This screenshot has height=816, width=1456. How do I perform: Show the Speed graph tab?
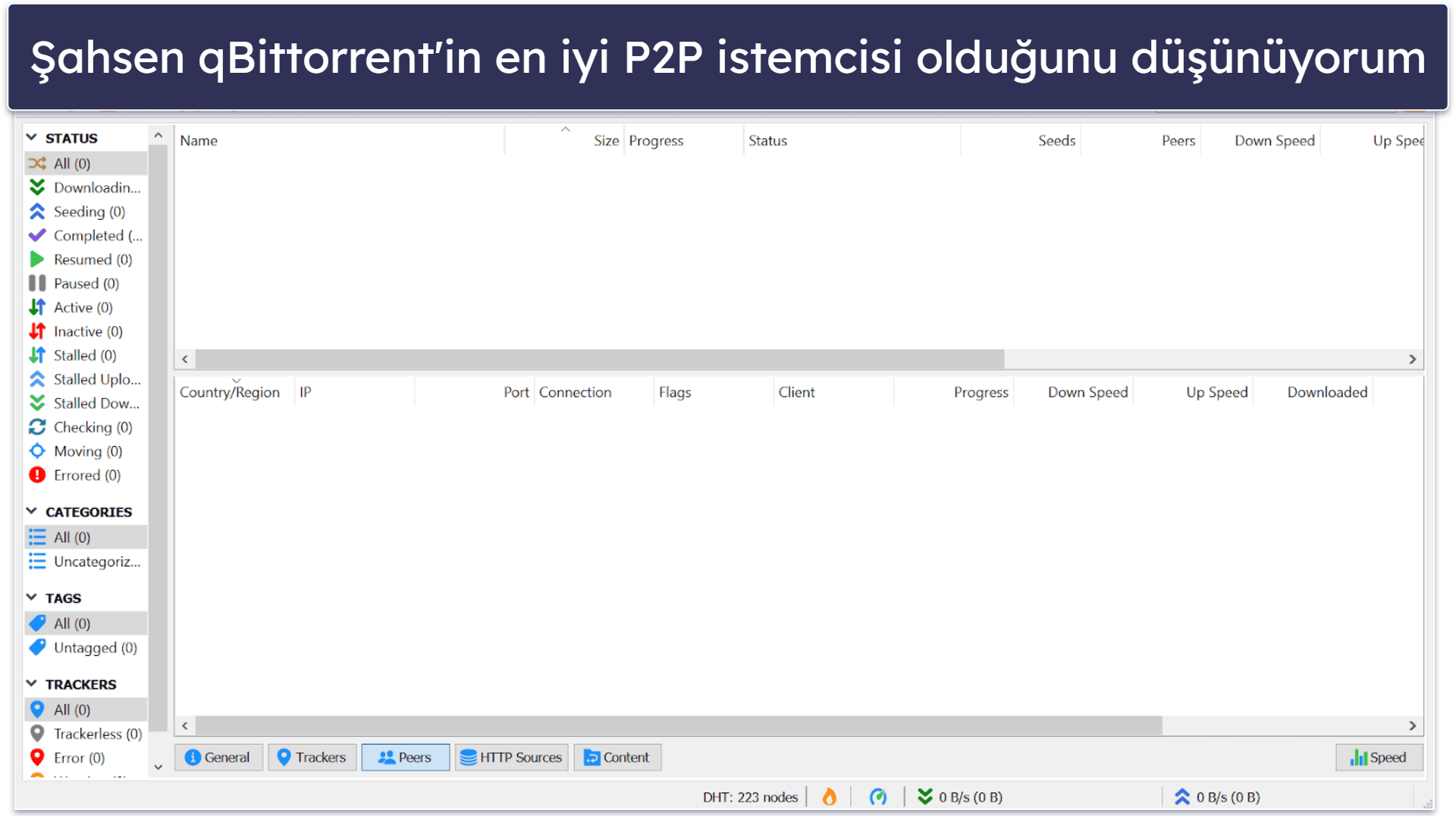(x=1379, y=758)
